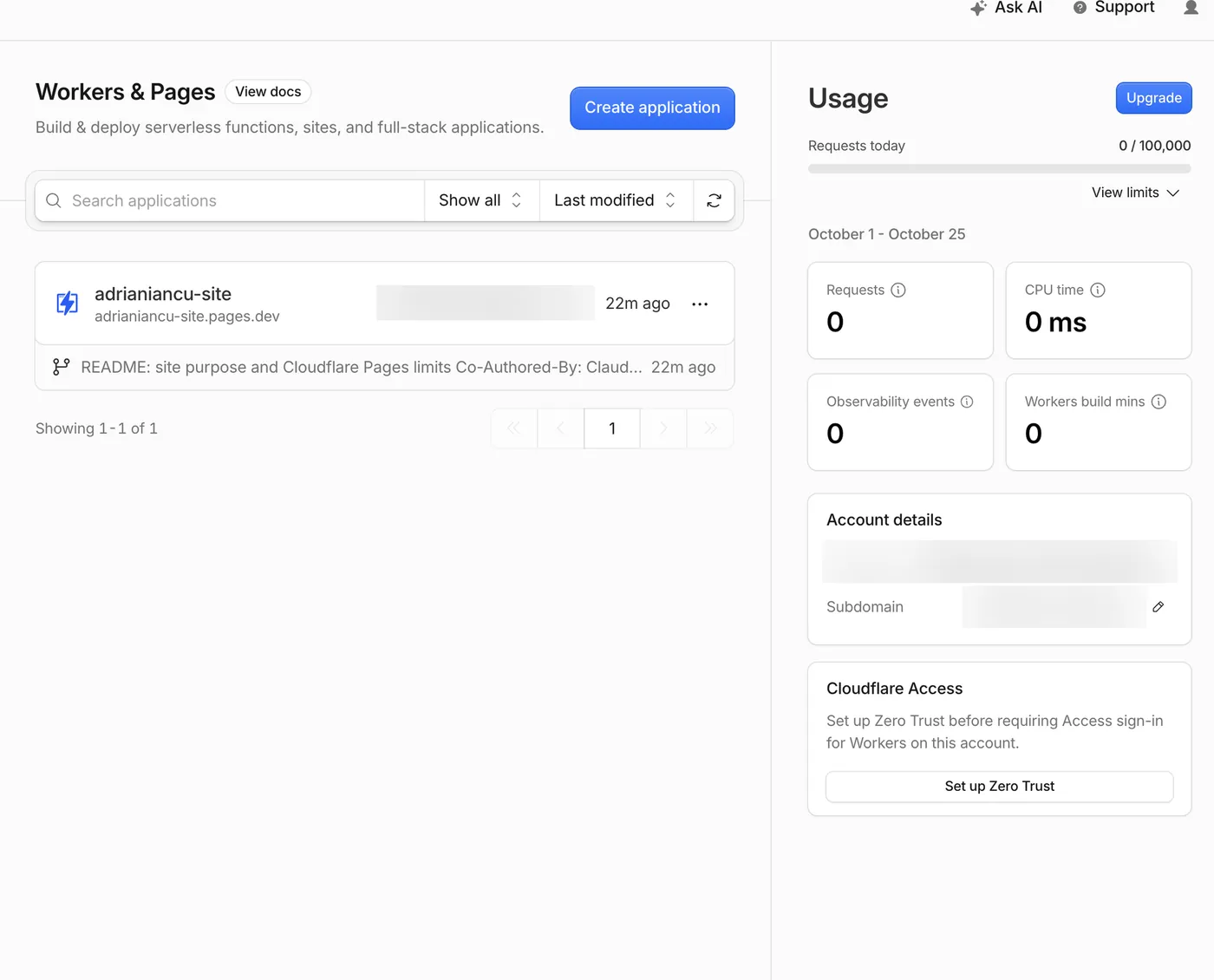Click the Create application button

pos(652,108)
